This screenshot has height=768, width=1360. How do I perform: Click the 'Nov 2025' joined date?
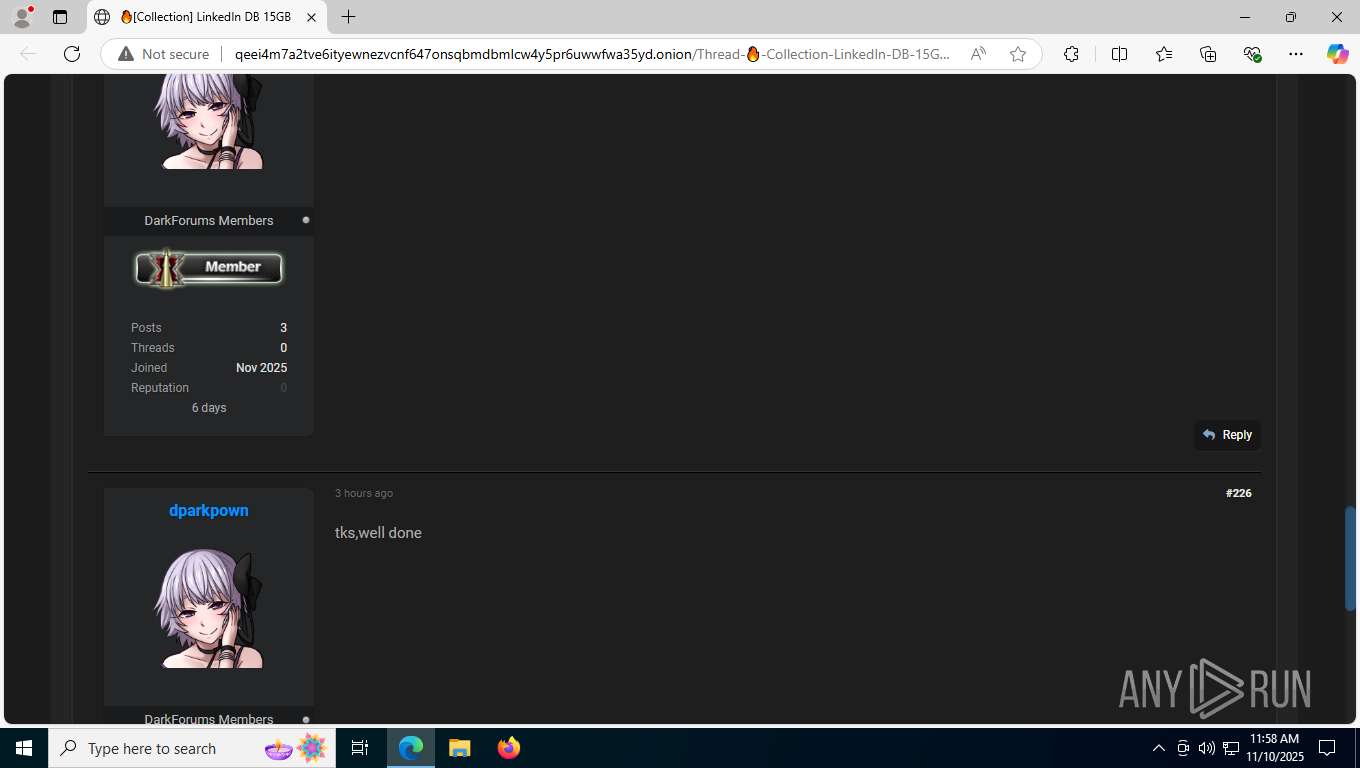click(261, 368)
